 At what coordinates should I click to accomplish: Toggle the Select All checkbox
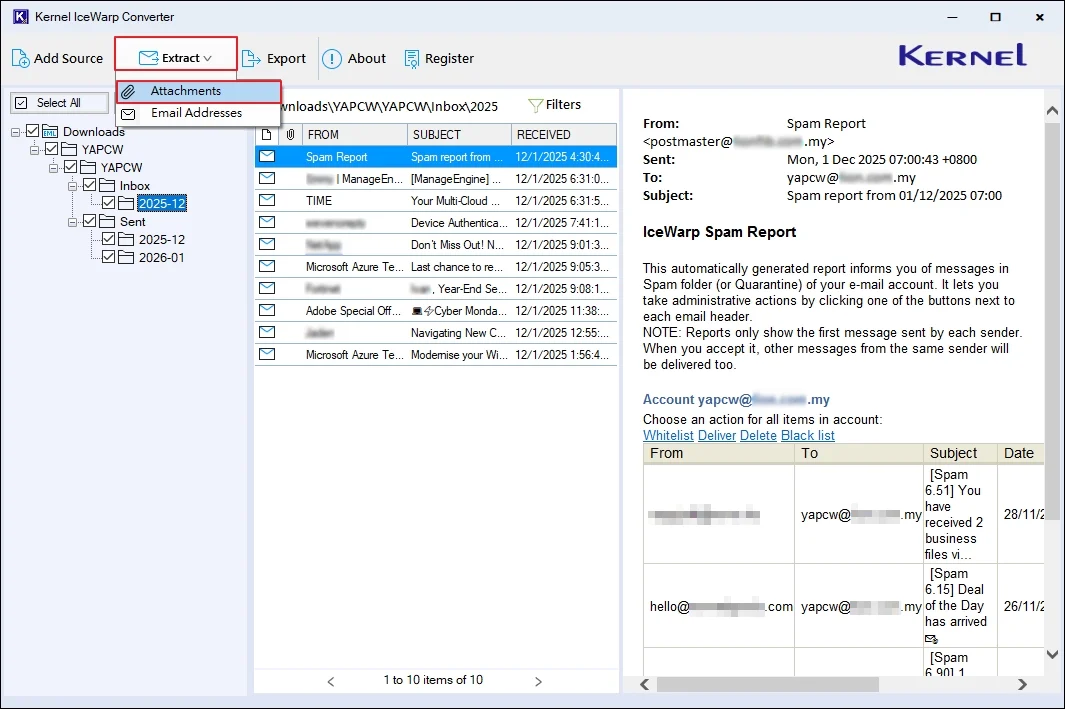pyautogui.click(x=22, y=102)
